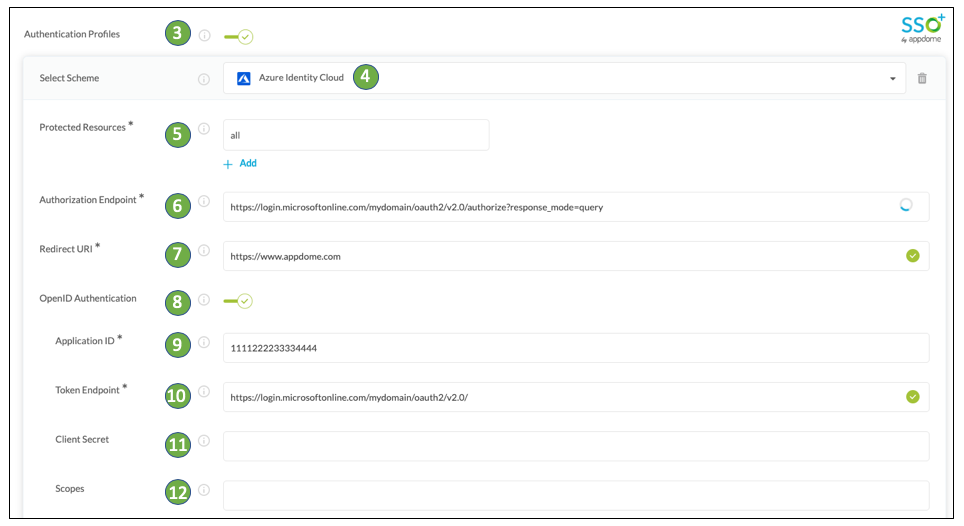Toggle OpenID Authentication switch
Image resolution: width=964 pixels, height=526 pixels.
238,301
